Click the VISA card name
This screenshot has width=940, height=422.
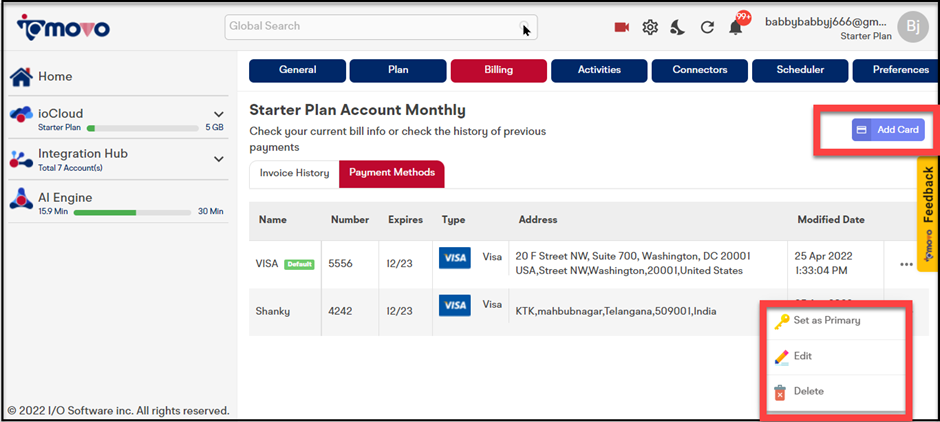click(267, 264)
